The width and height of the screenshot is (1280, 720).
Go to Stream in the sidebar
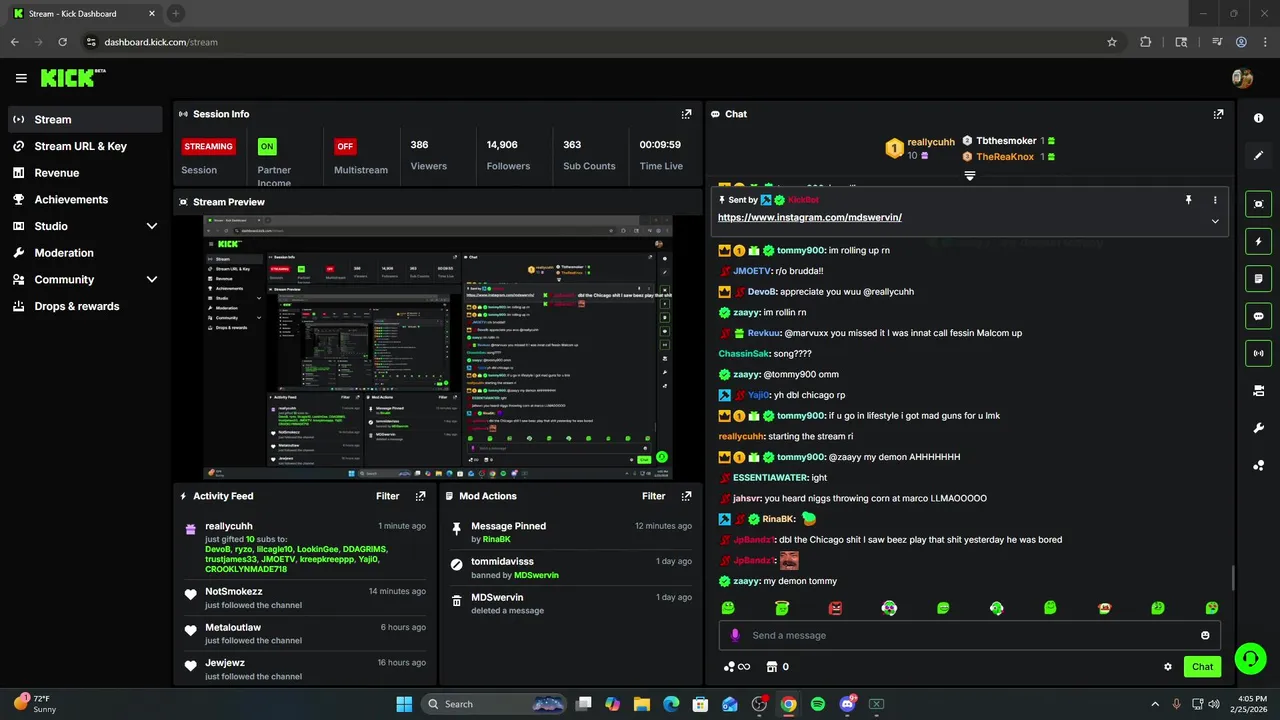85,119
